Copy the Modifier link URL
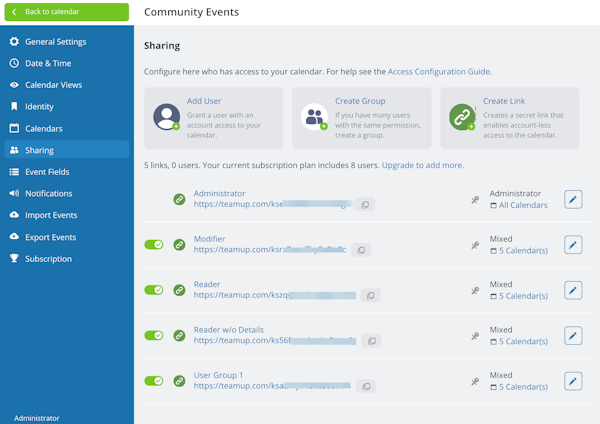600x424 pixels. pos(361,250)
